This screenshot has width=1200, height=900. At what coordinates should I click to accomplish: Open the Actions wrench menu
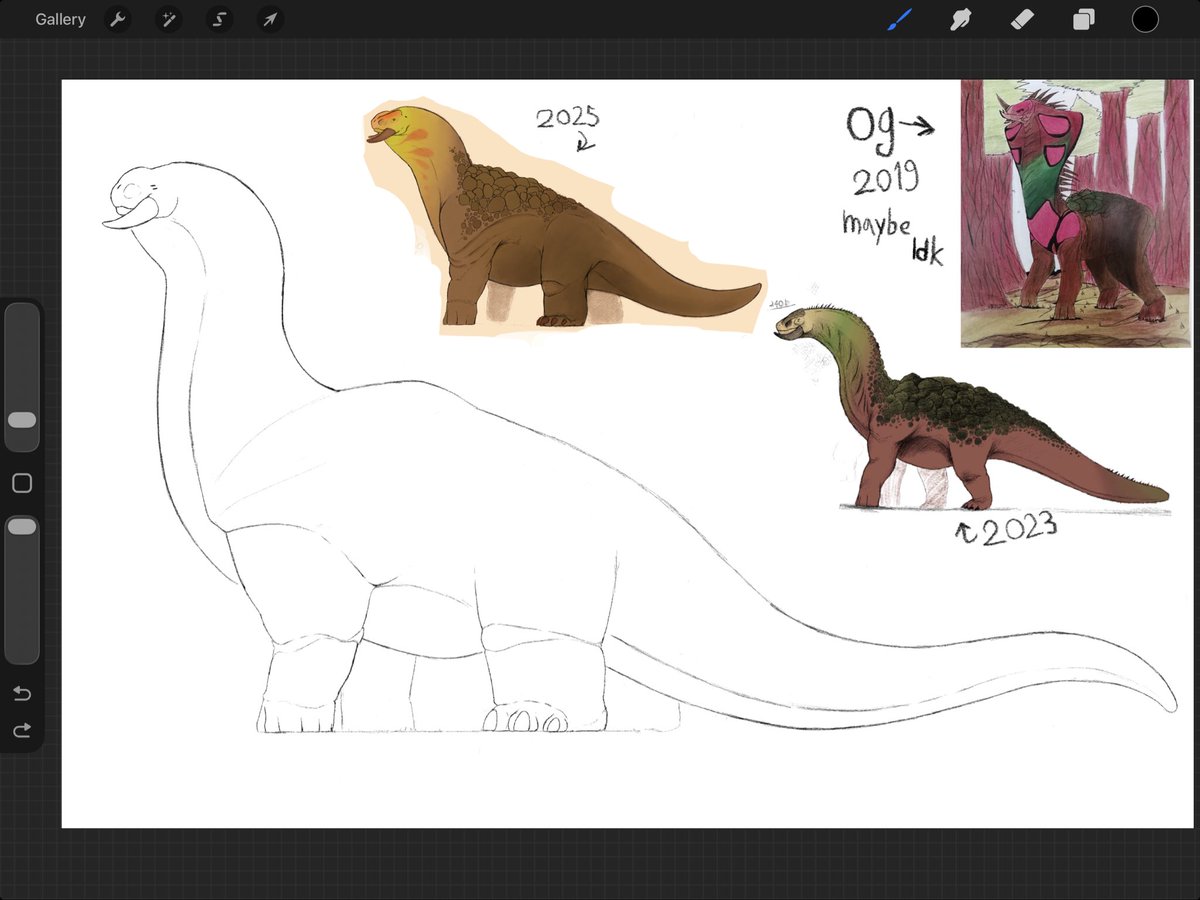118,19
